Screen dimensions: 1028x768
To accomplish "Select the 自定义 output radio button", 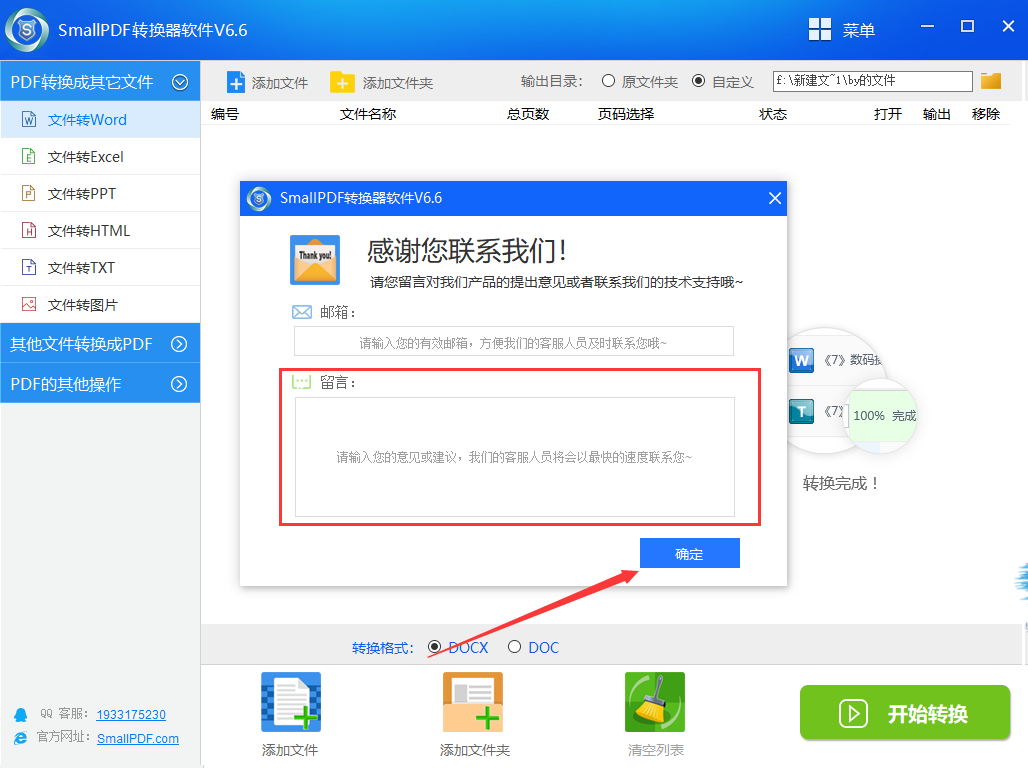I will (x=699, y=81).
